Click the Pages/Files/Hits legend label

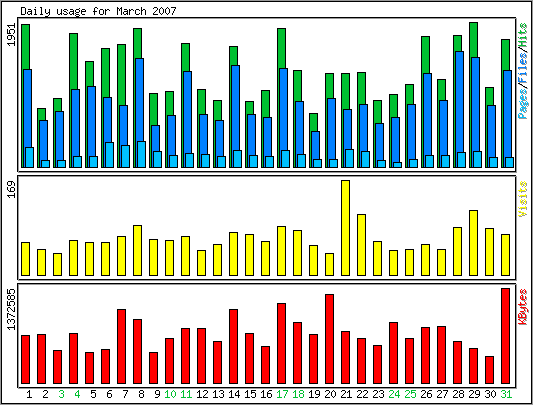tap(523, 71)
